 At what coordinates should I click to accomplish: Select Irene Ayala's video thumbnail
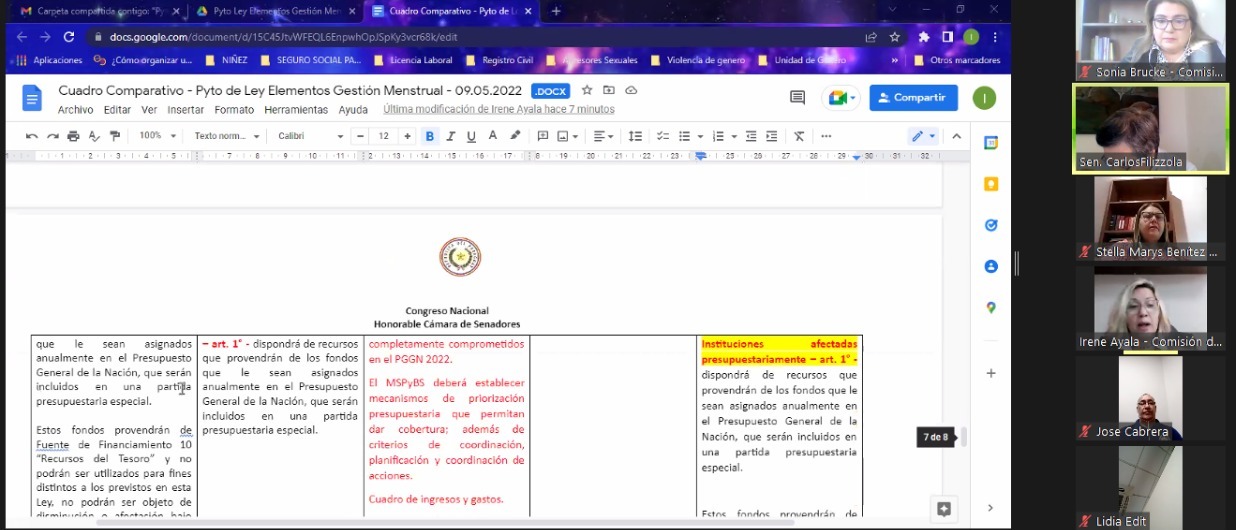tap(1150, 307)
